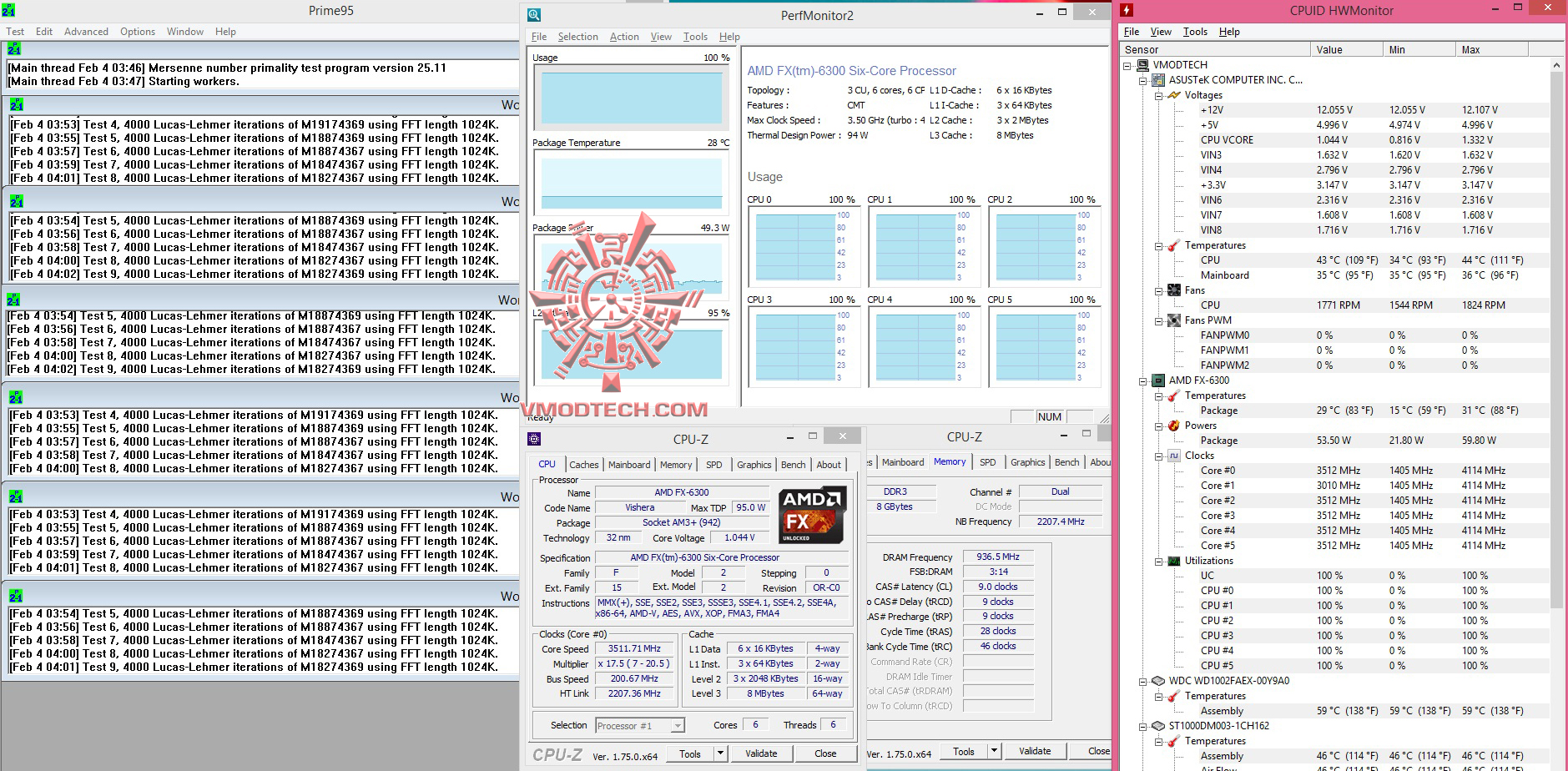Open the Advanced menu in Prime95
The width and height of the screenshot is (1568, 771).
(86, 32)
